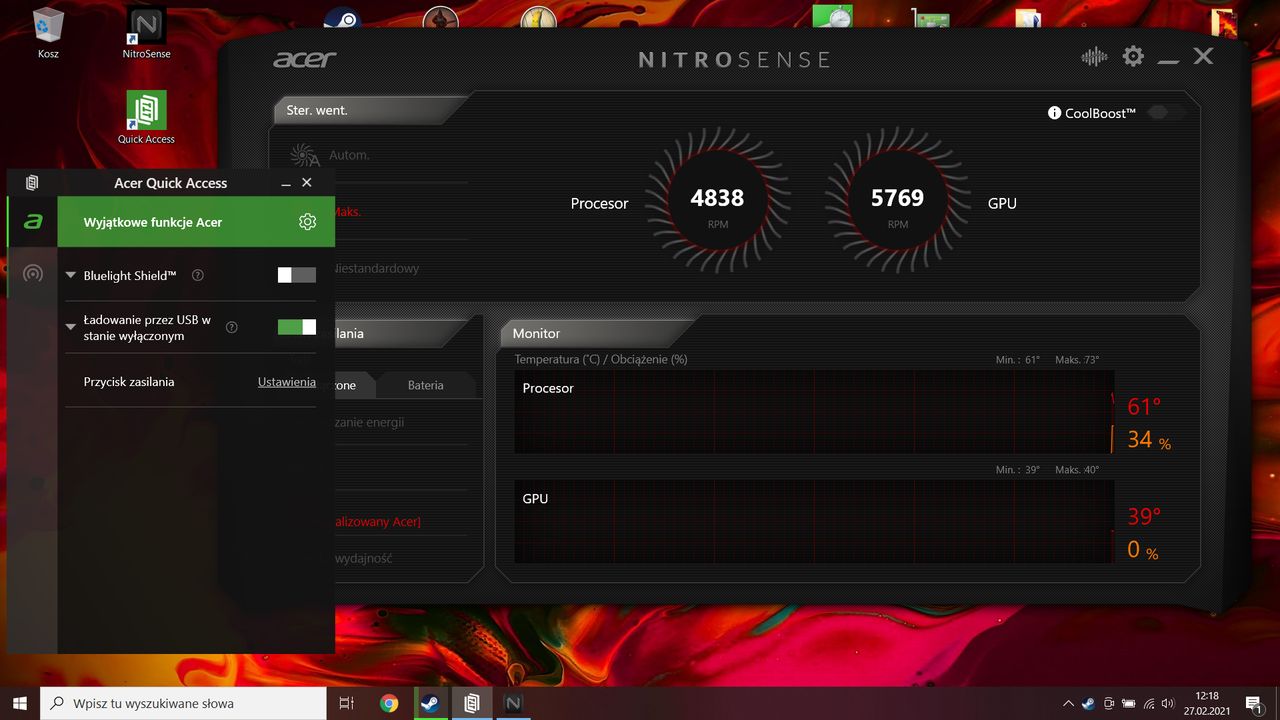This screenshot has width=1280, height=720.
Task: Click the NitroSense desktop shortcut
Action: click(146, 34)
